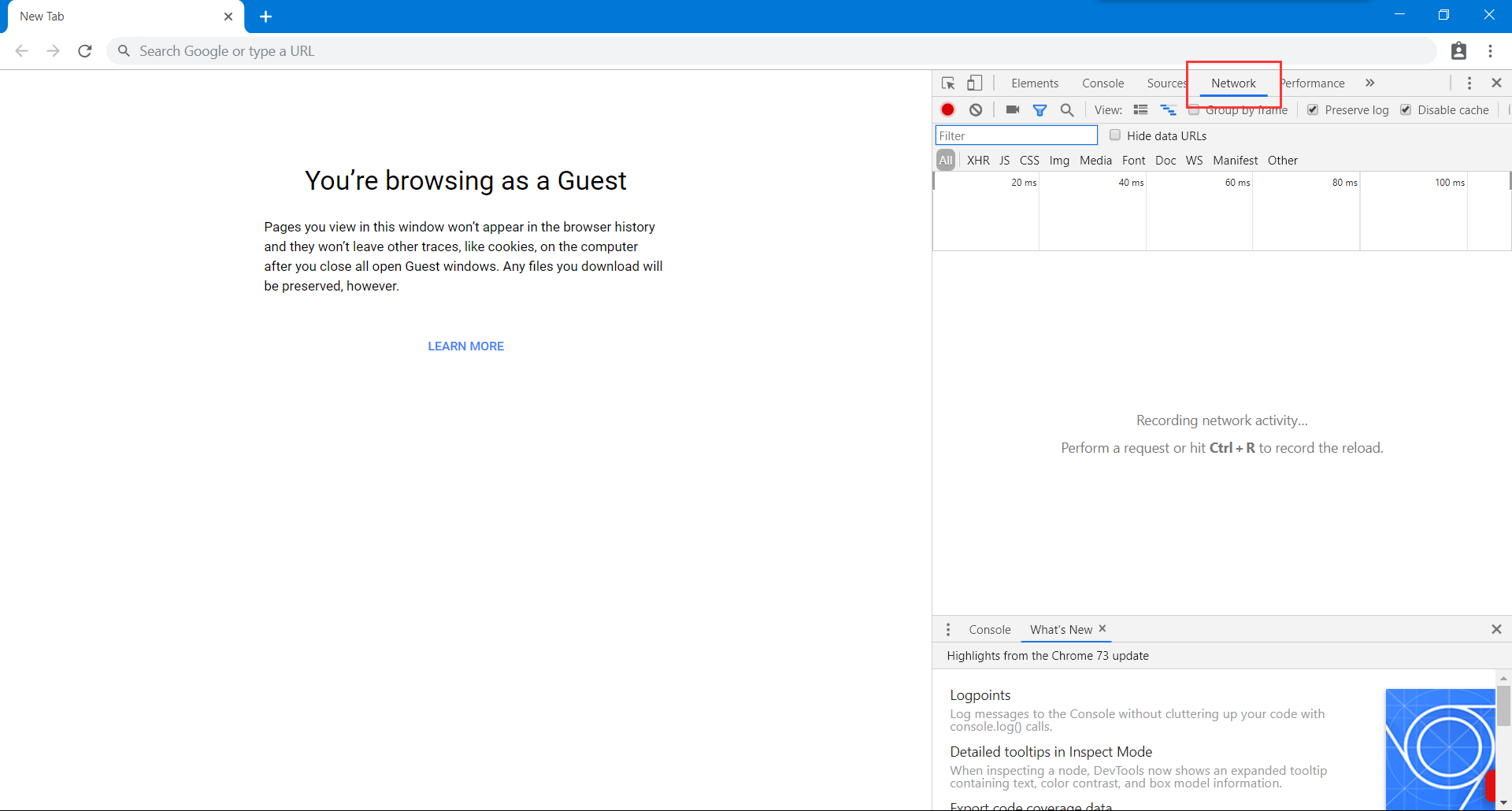This screenshot has height=811, width=1512.
Task: Toggle the network filter funnel icon
Action: tap(1040, 110)
